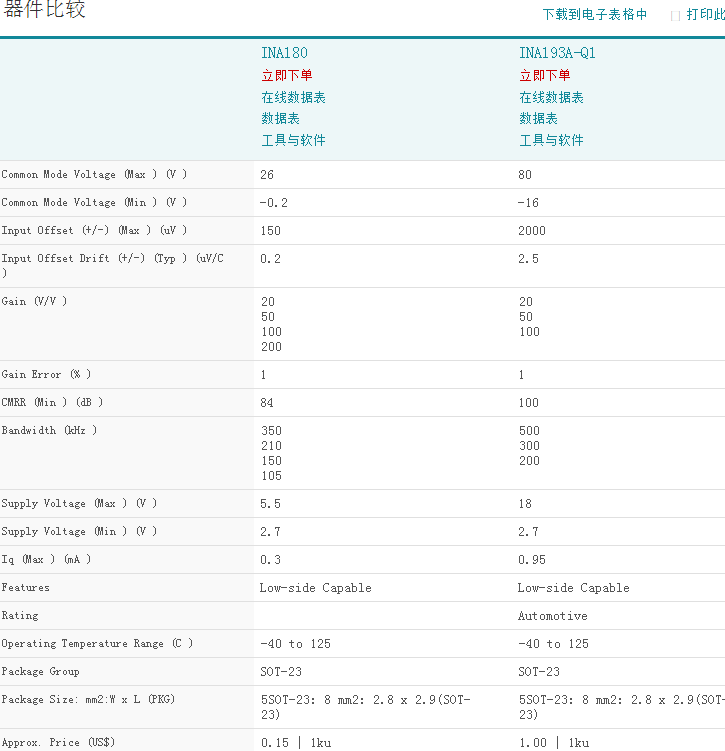Open the INA193A-Q1 product page

557,53
